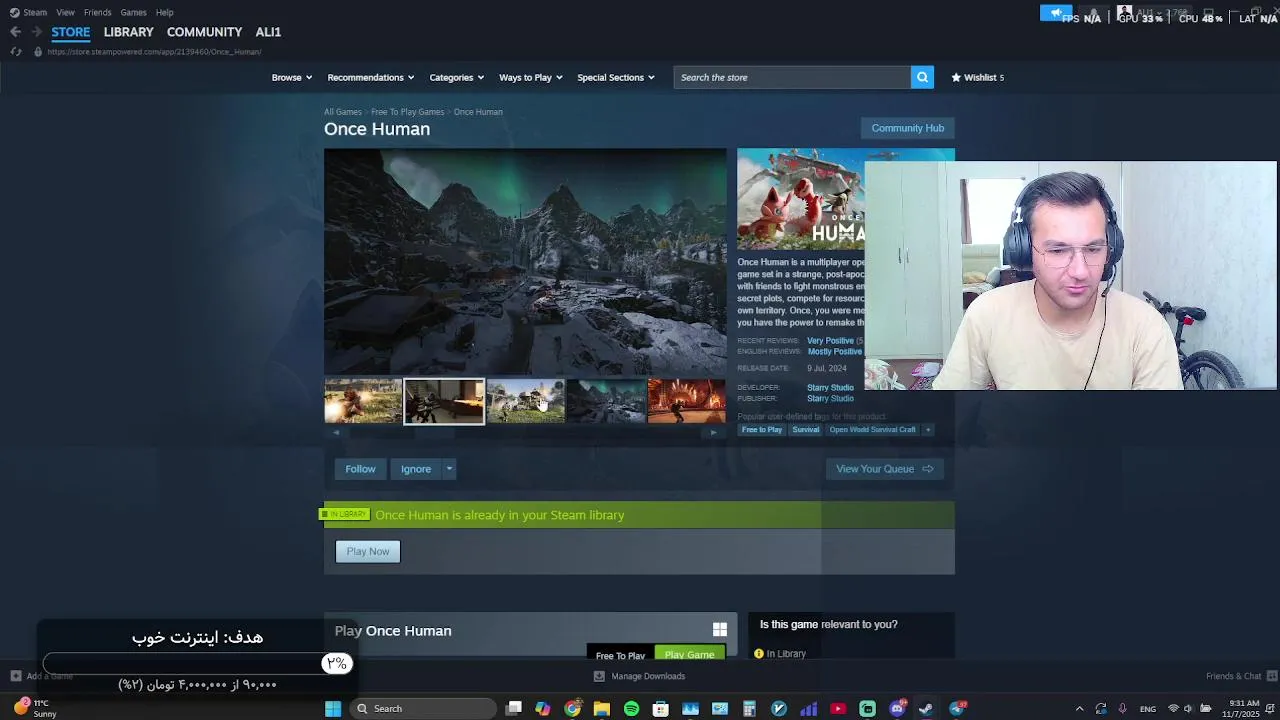Open All Games breadcrumb link
1280x720 pixels.
tap(343, 112)
